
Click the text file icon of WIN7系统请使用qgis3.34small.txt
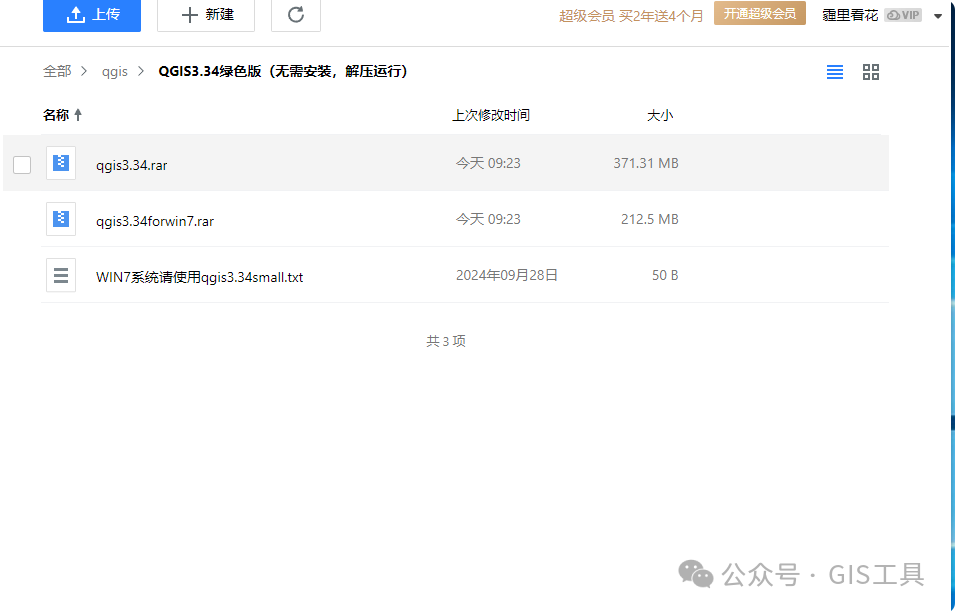tap(61, 275)
